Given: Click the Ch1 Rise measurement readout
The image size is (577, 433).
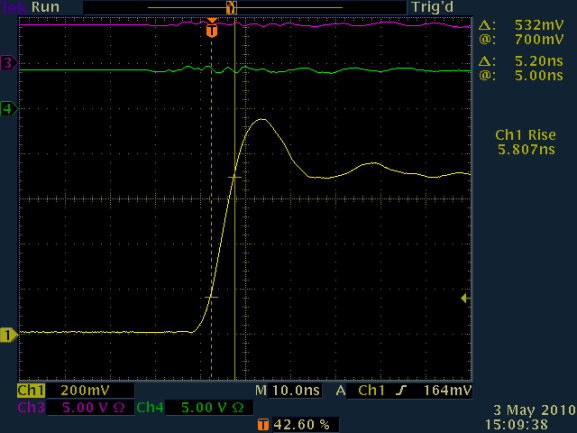Looking at the screenshot, I should coord(526,142).
